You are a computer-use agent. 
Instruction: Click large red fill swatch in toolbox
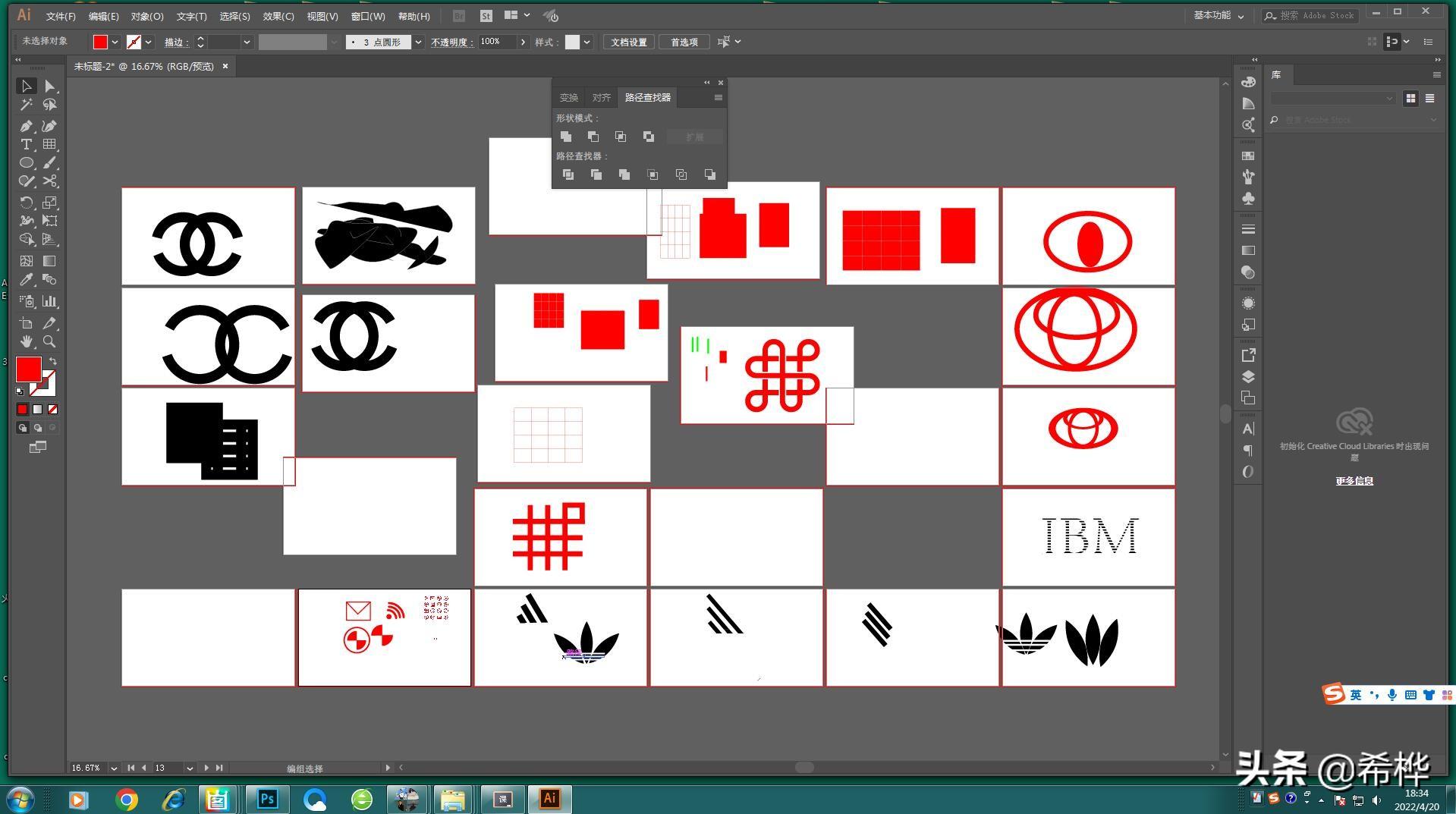[x=29, y=369]
